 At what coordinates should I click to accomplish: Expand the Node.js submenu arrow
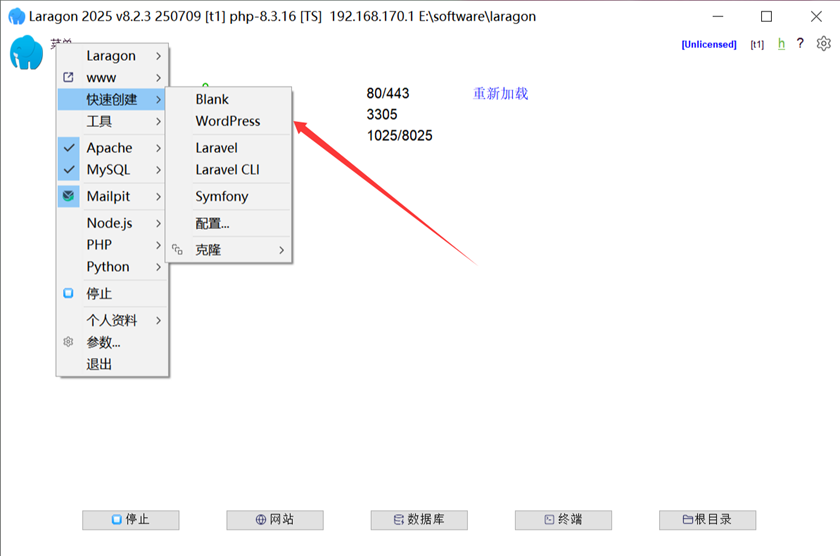(x=158, y=223)
